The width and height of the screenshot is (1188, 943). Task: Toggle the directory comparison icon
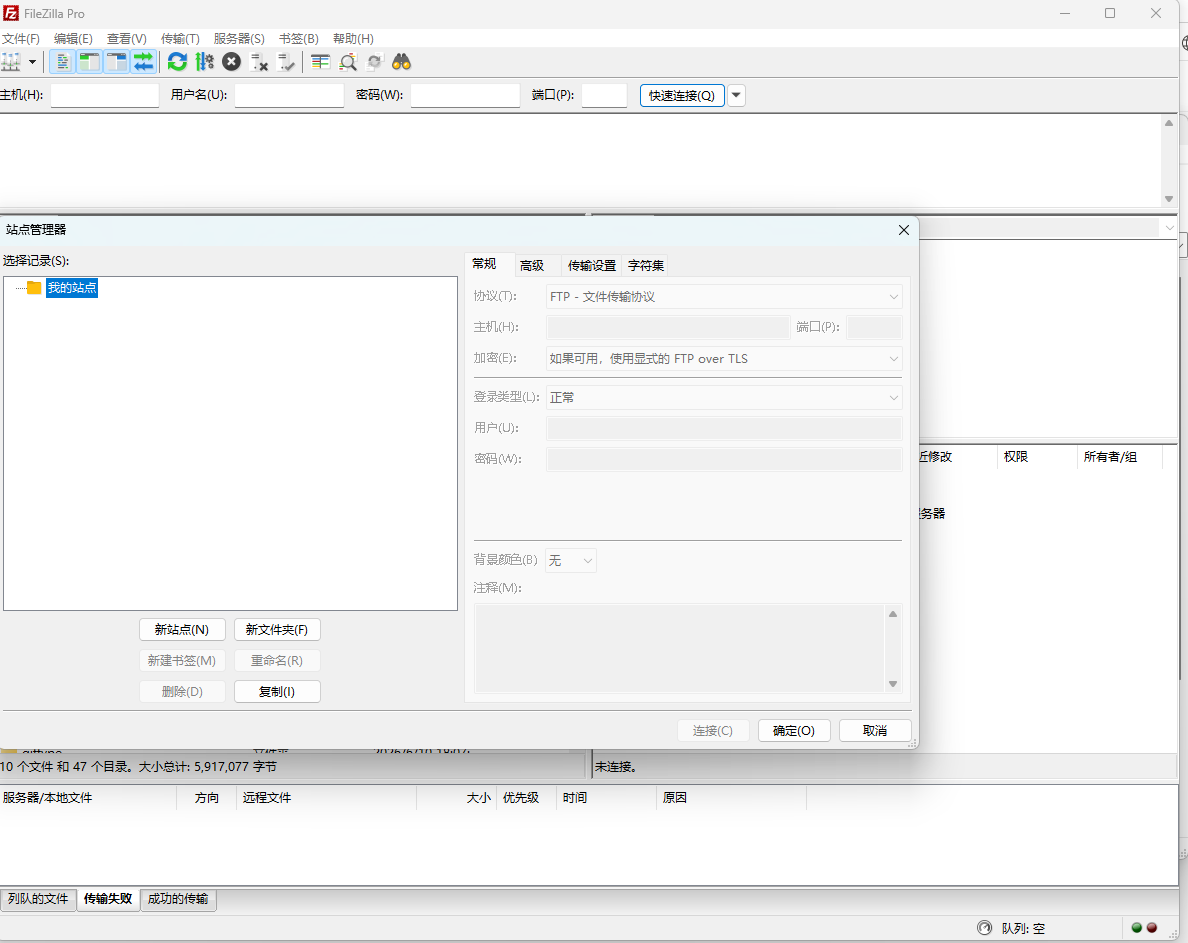pos(348,62)
